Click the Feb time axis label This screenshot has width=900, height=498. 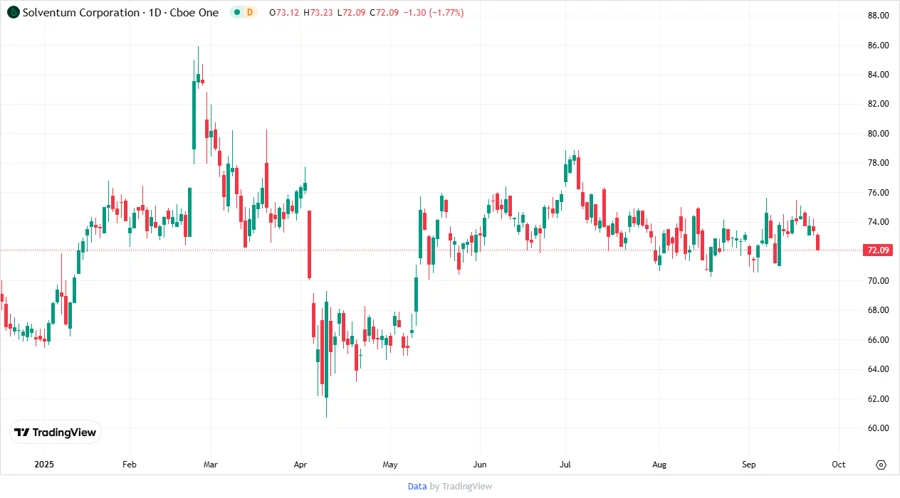coord(129,464)
